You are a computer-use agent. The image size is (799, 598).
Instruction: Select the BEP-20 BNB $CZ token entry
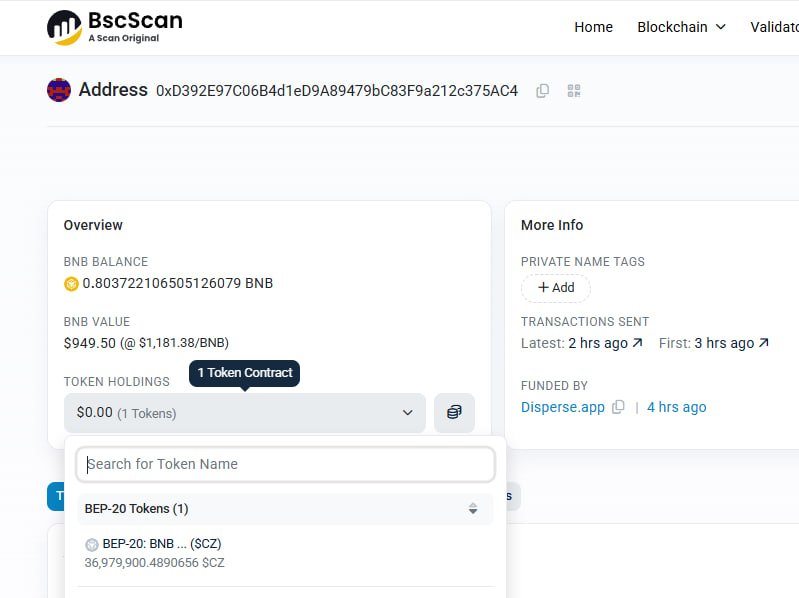tap(160, 553)
